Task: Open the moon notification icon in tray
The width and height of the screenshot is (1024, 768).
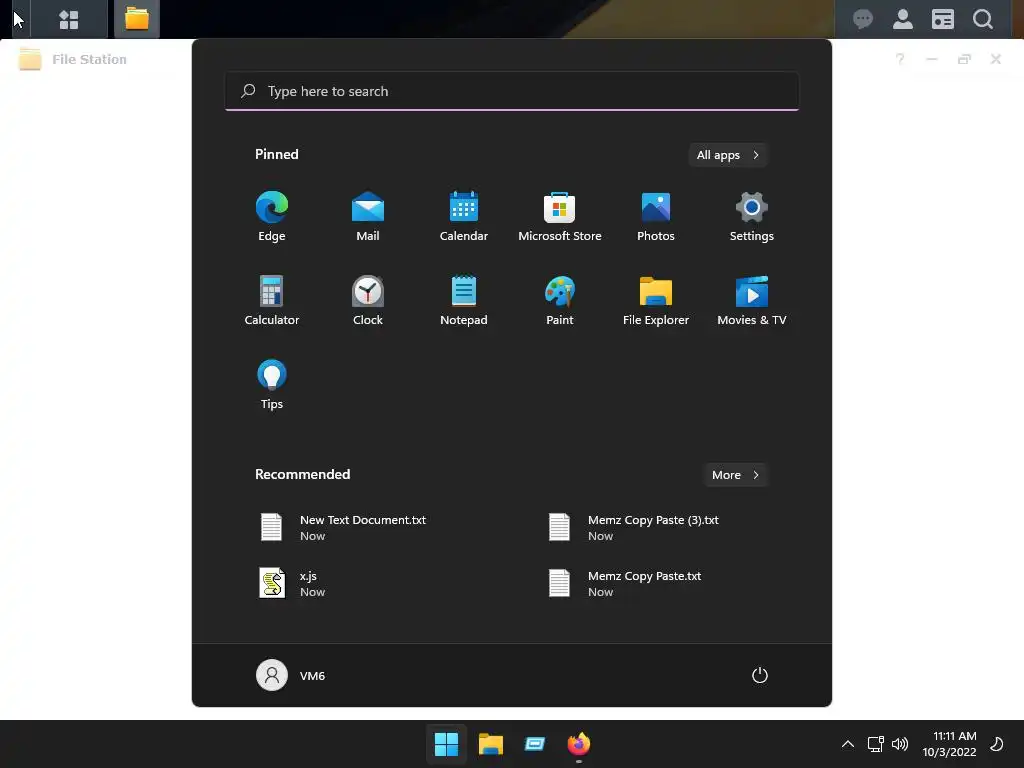Action: point(997,744)
